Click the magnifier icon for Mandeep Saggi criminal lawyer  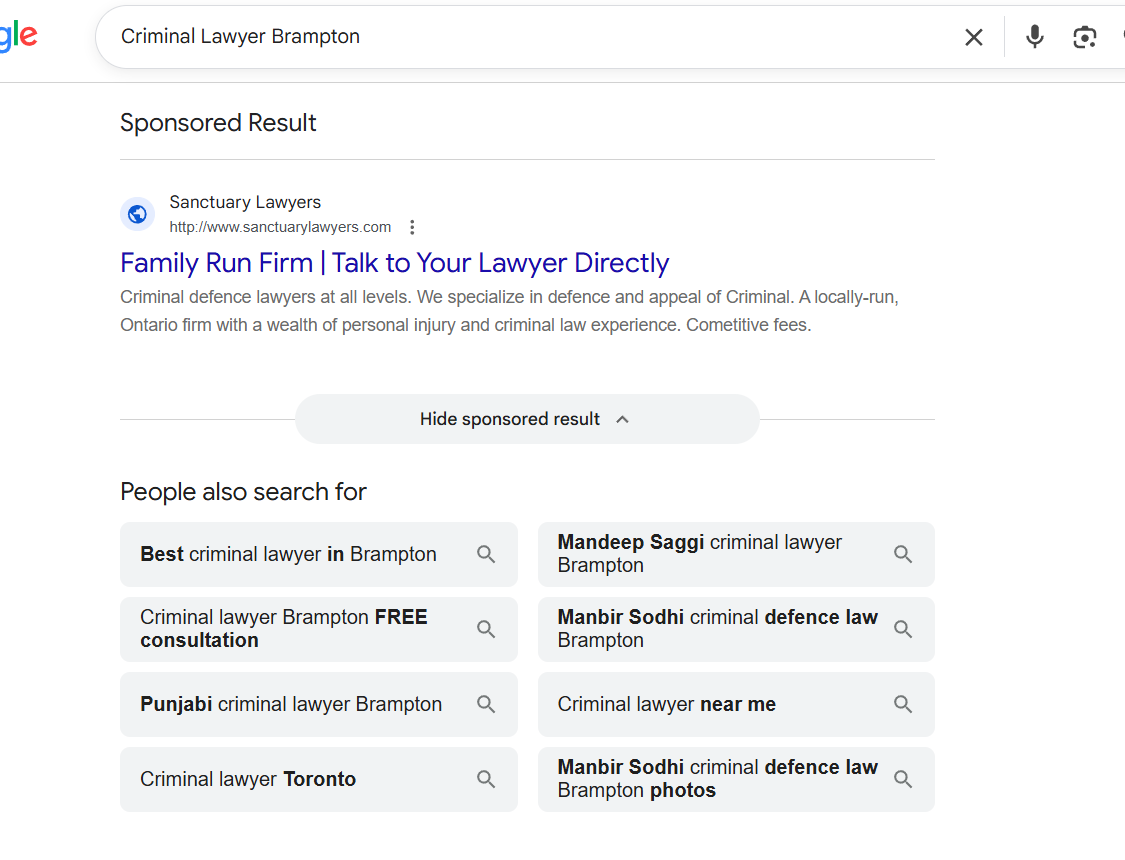[x=903, y=554]
